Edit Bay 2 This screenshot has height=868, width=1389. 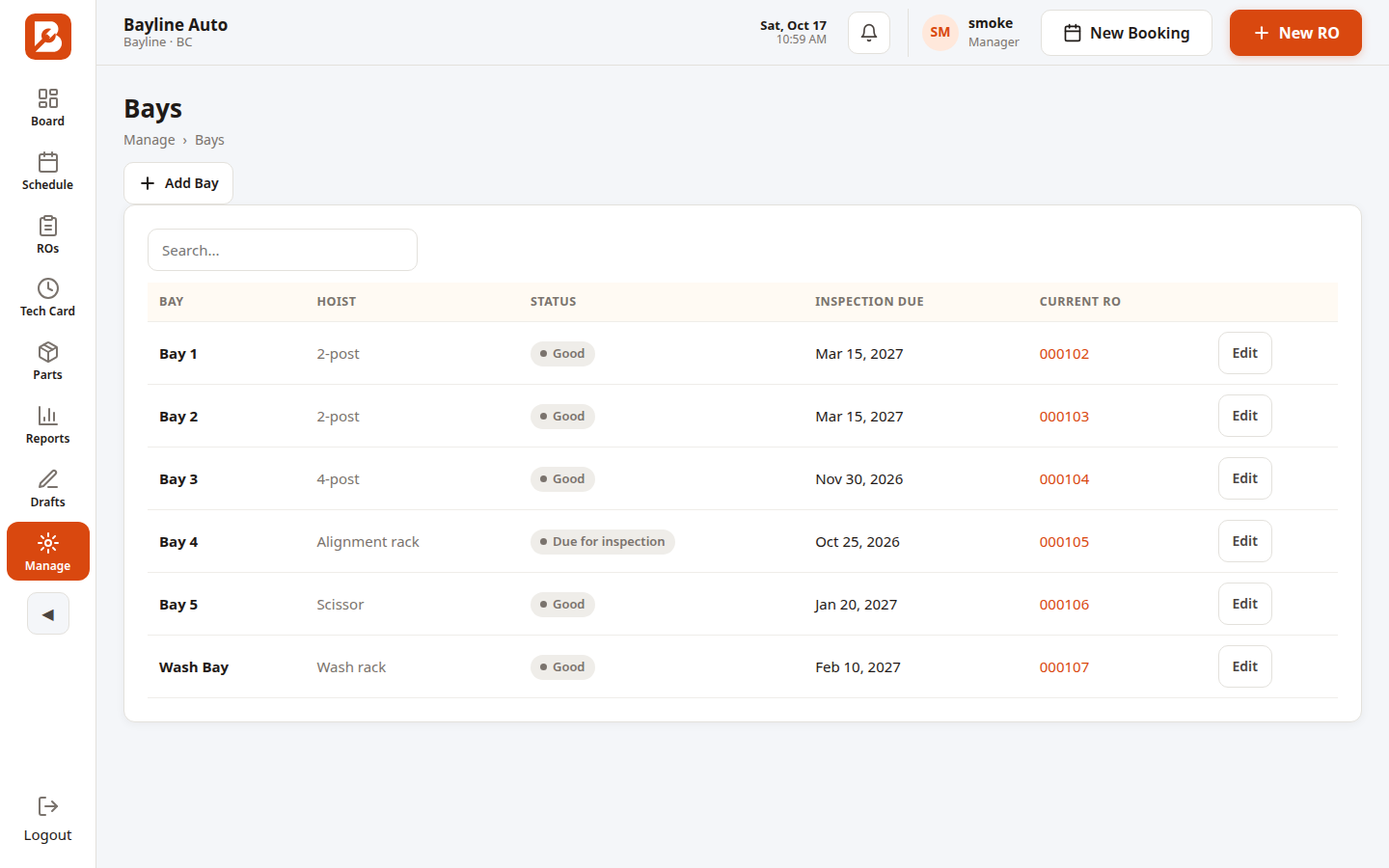1245,416
